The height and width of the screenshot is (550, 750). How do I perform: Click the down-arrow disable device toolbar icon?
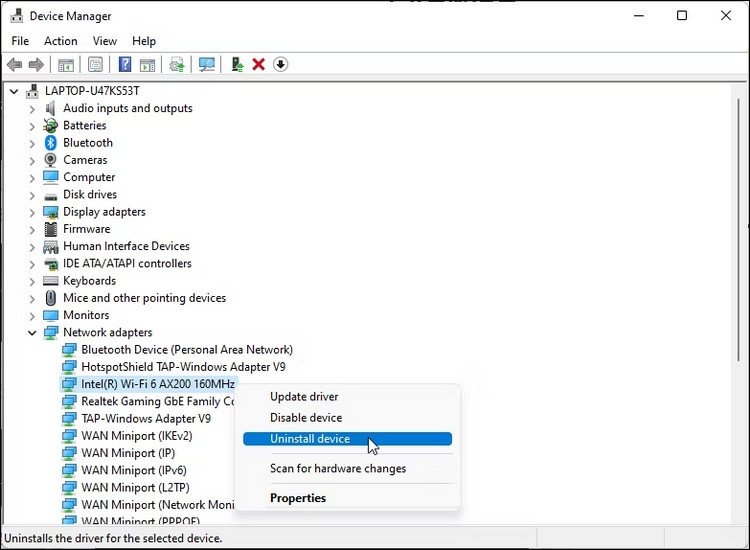[x=280, y=65]
